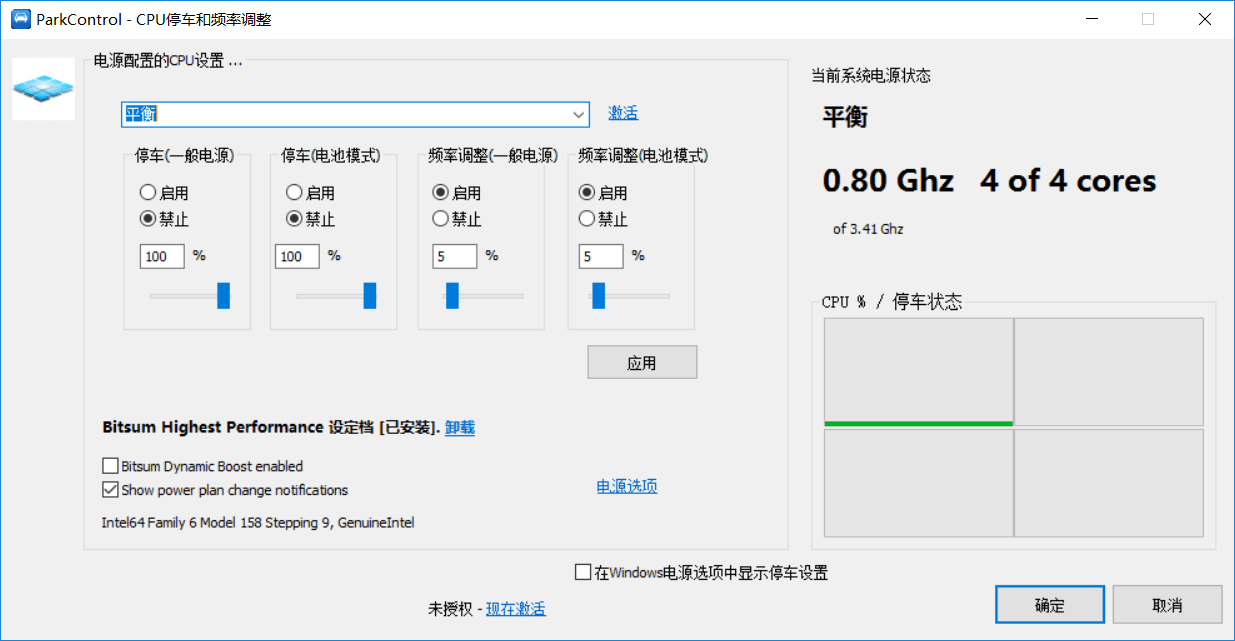
Task: Expand the power plan dropdown arrow
Action: tap(579, 114)
